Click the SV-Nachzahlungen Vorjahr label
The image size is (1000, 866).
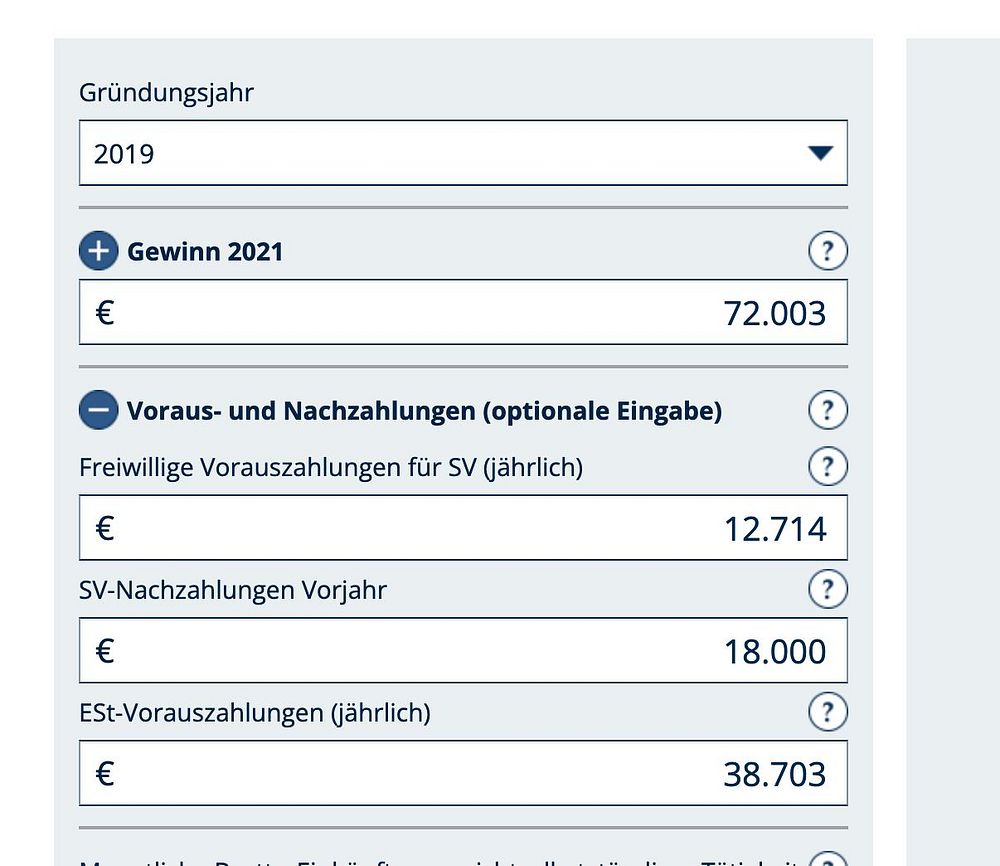[232, 590]
